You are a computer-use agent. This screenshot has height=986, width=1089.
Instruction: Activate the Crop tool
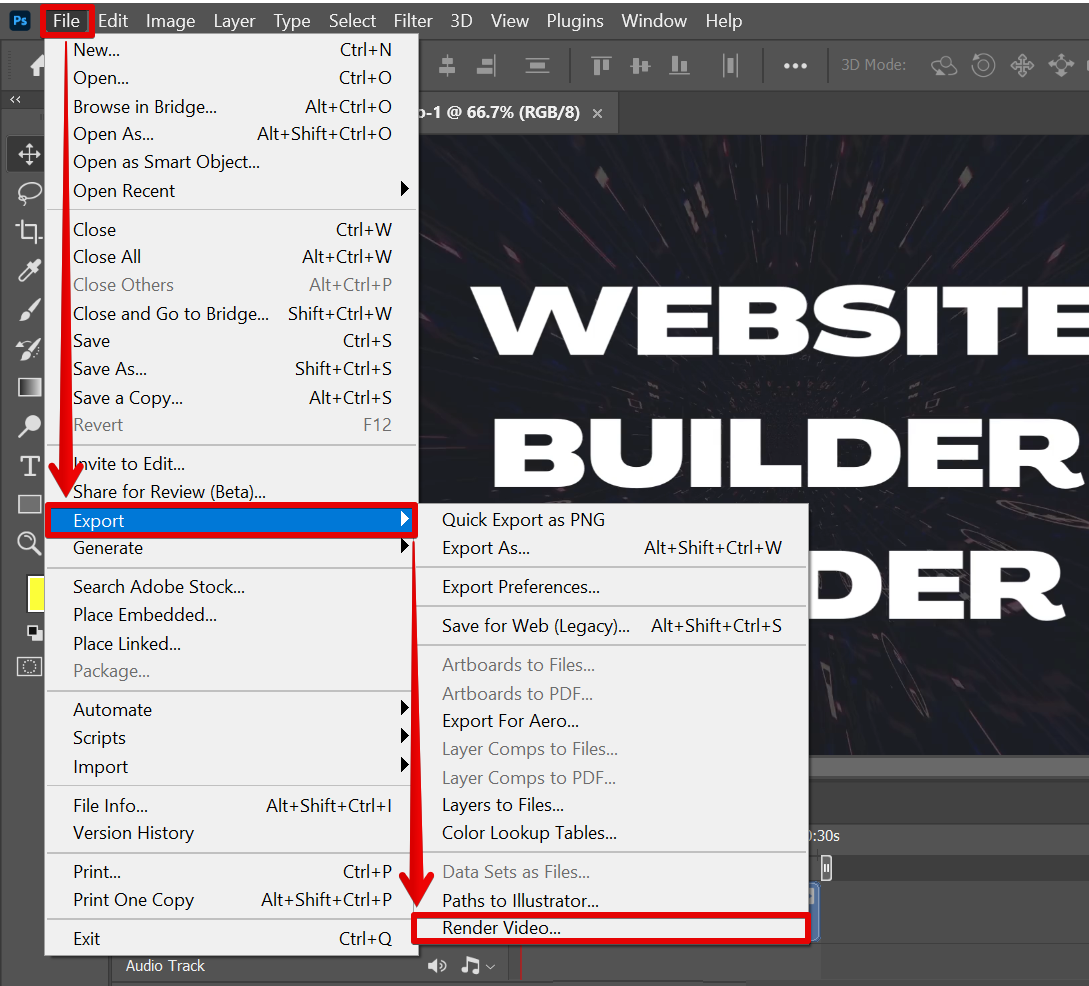coord(28,231)
